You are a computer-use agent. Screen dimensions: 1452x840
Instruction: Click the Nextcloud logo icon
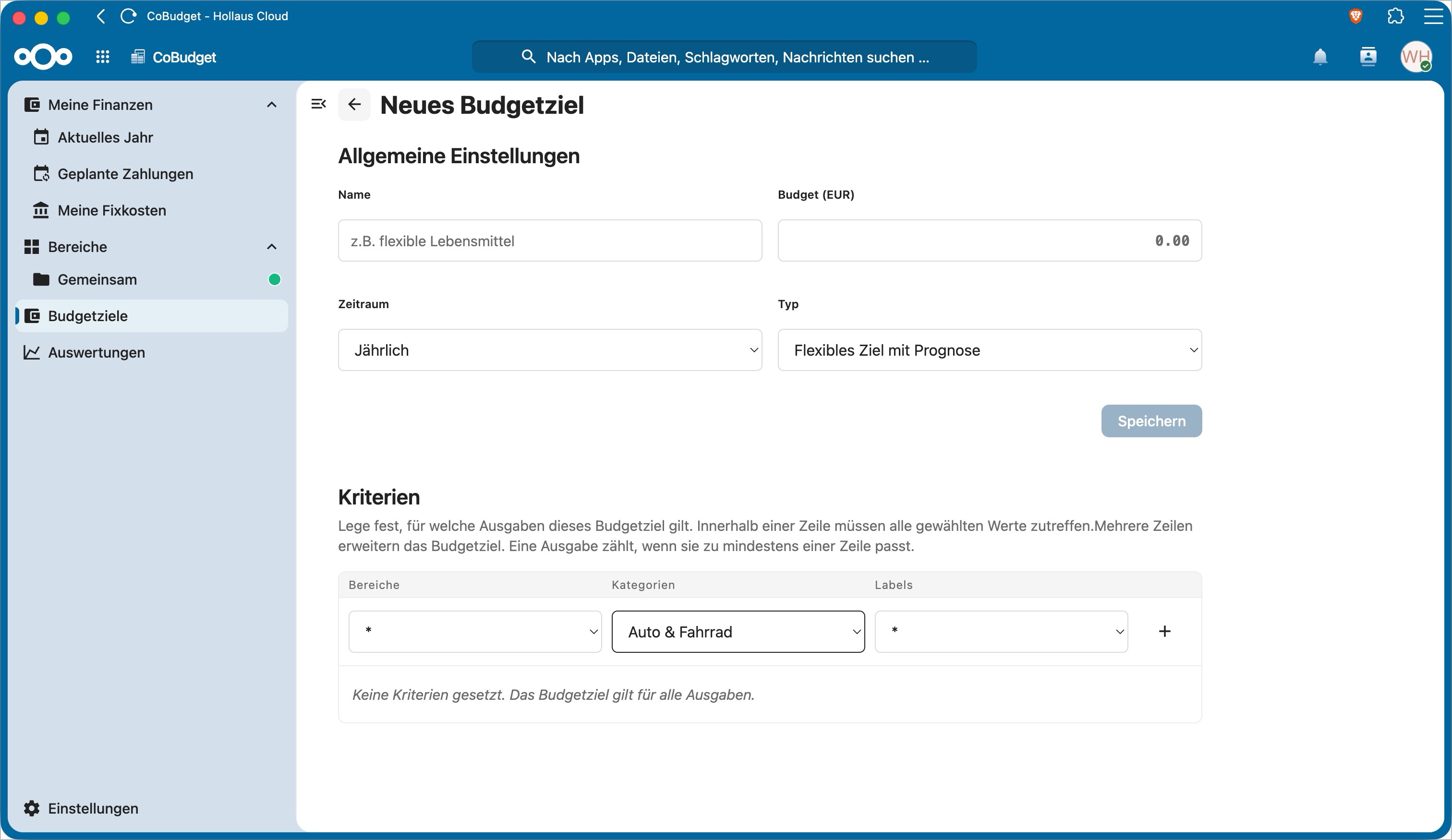[43, 57]
